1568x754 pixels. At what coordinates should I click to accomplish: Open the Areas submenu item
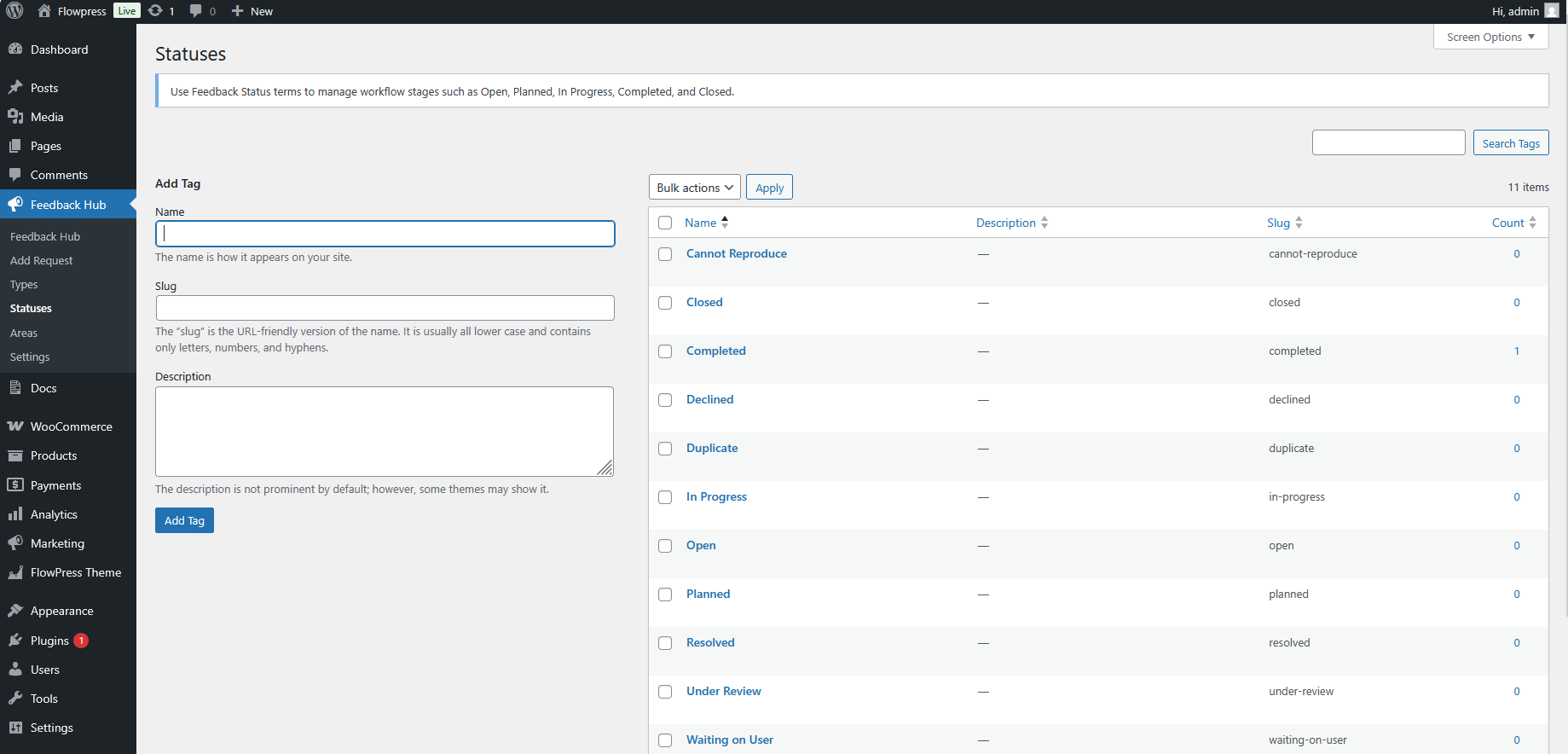tap(24, 333)
